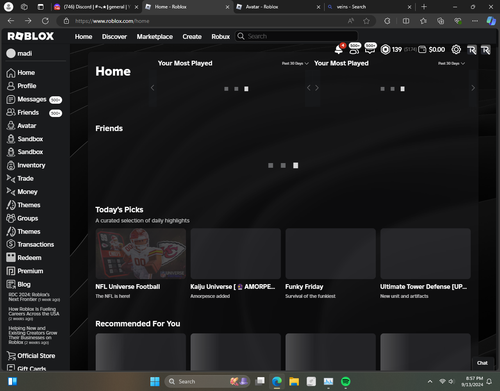Open blog post RDC 2024 Roblox's Next Frontier

34,297
